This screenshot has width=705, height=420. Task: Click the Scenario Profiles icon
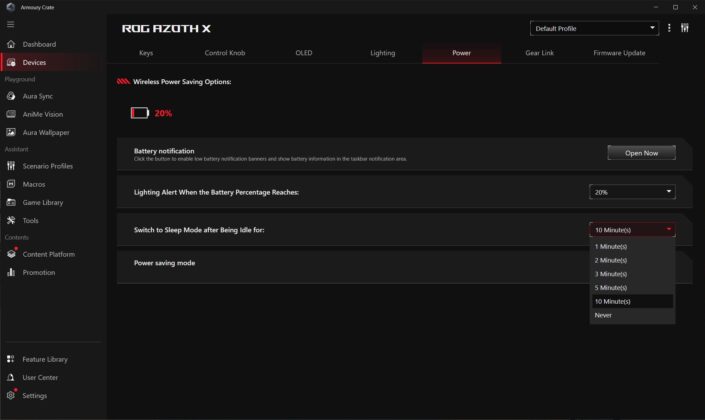tap(11, 166)
